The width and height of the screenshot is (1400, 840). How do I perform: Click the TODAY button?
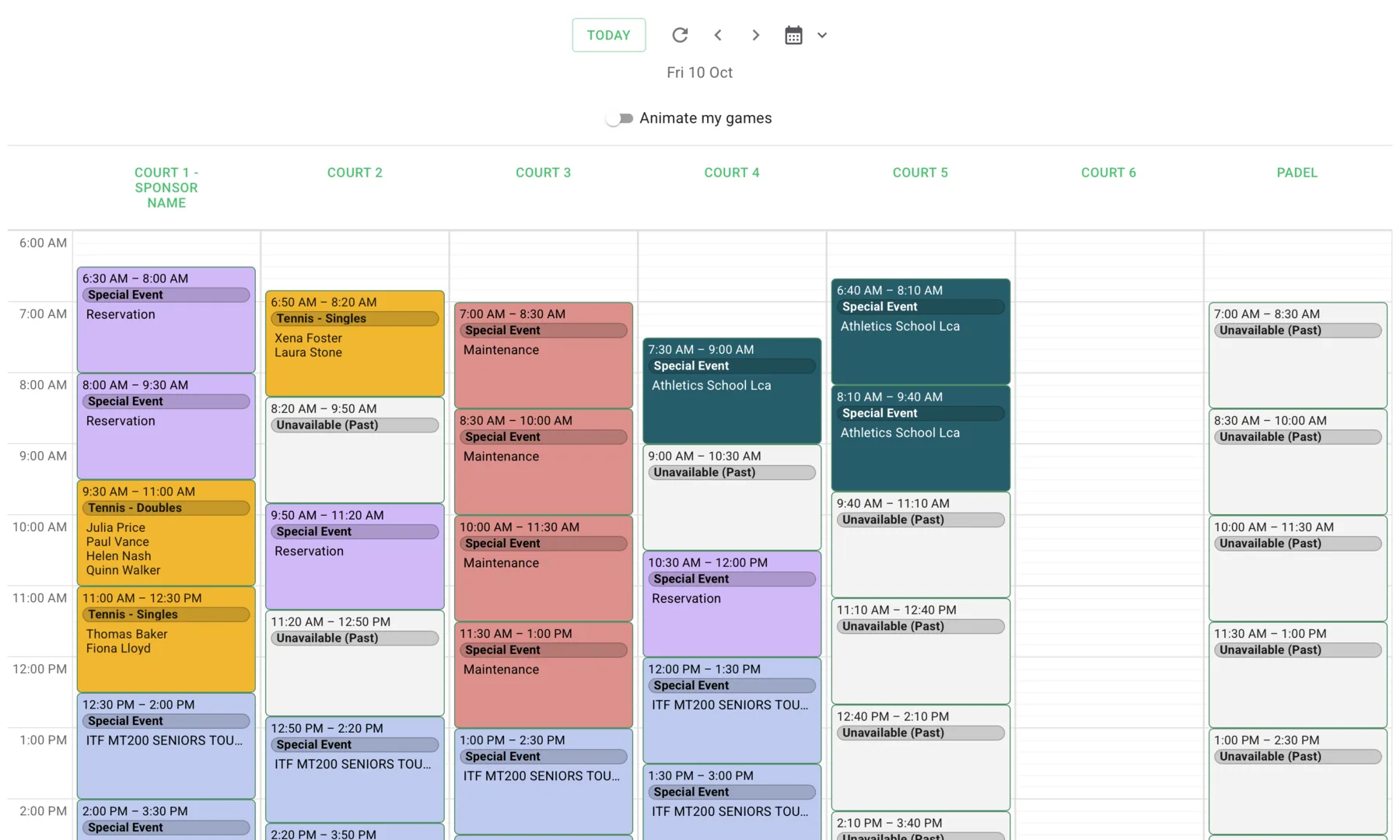[608, 35]
